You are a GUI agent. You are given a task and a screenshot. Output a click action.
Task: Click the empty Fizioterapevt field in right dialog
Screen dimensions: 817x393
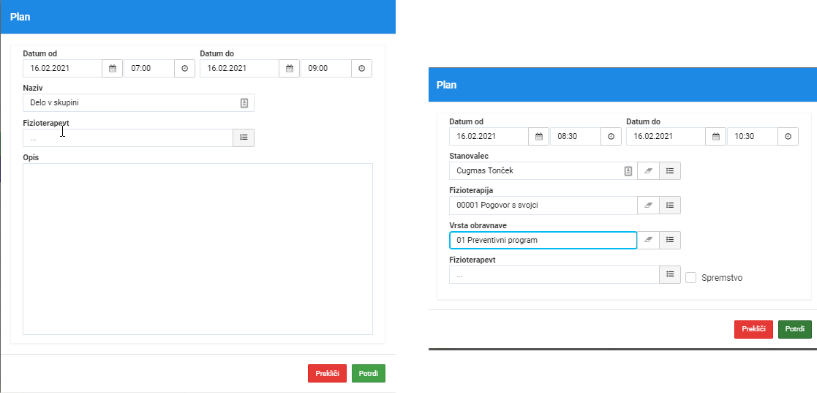click(554, 275)
